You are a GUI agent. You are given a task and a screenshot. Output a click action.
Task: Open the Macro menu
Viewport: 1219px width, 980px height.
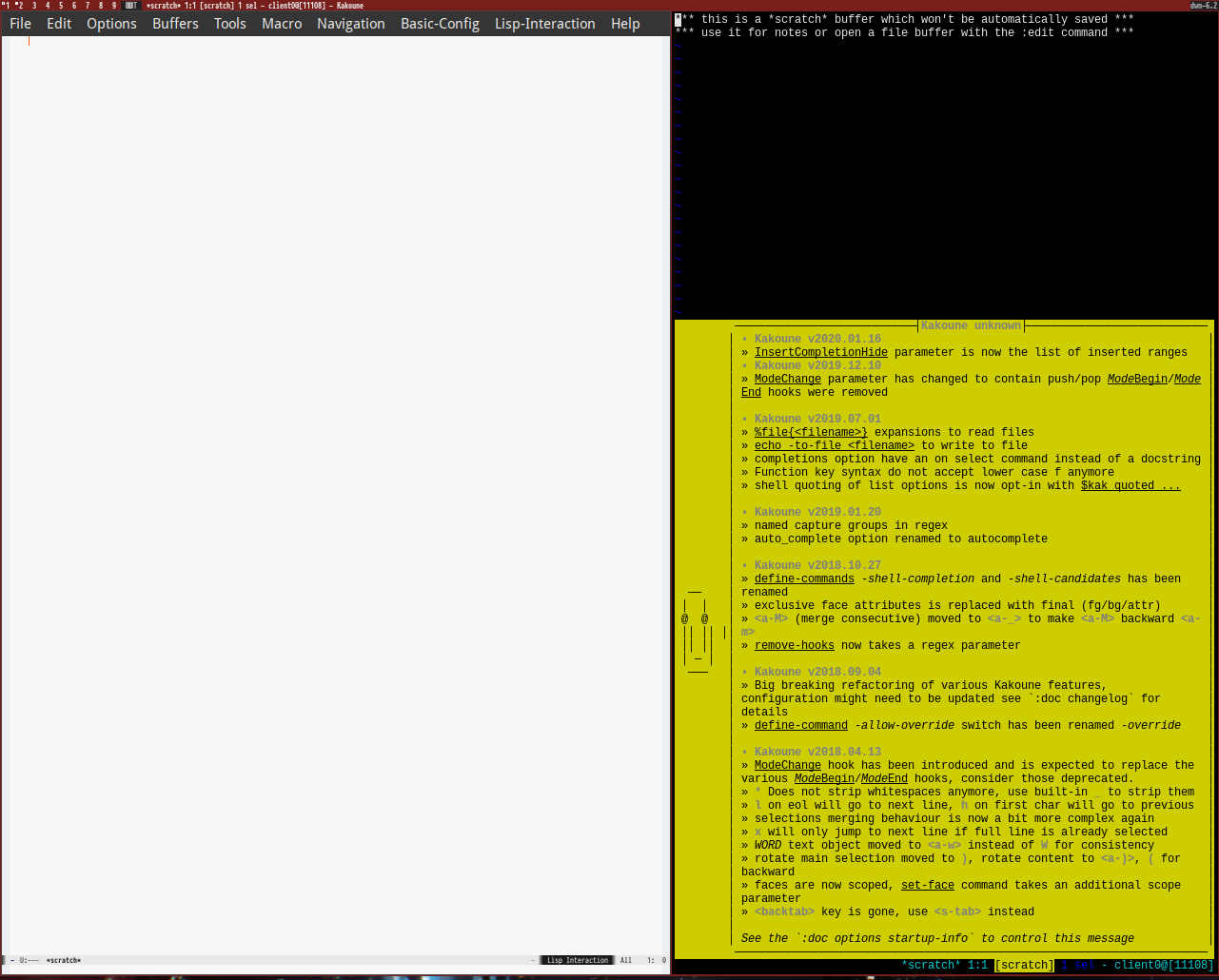(282, 24)
